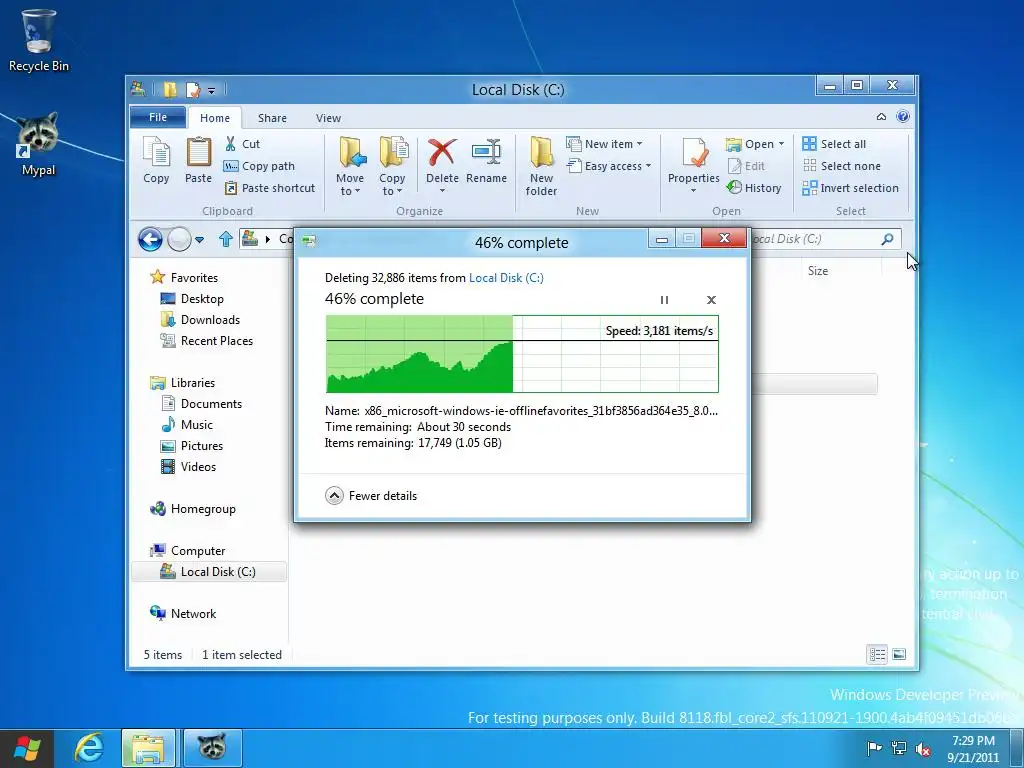Screen dimensions: 1024x768
Task: Click the muted volume tray icon
Action: 923,748
